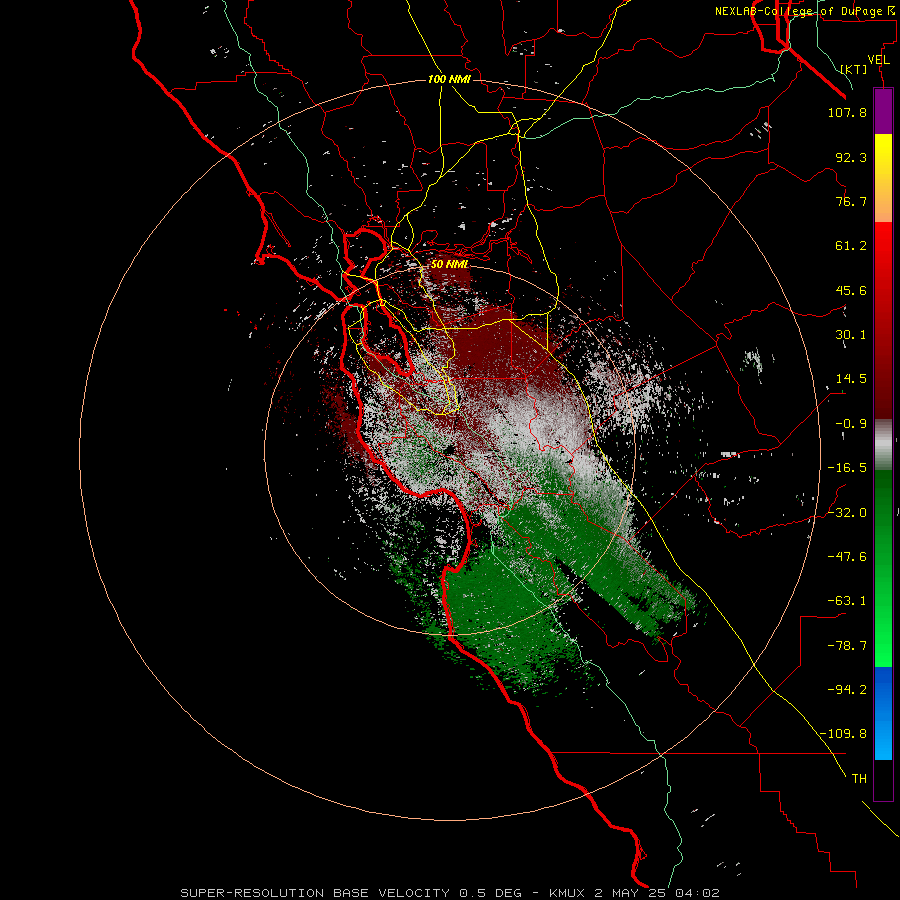The height and width of the screenshot is (900, 900).
Task: Select the 76.7 scale value
Action: click(x=851, y=201)
